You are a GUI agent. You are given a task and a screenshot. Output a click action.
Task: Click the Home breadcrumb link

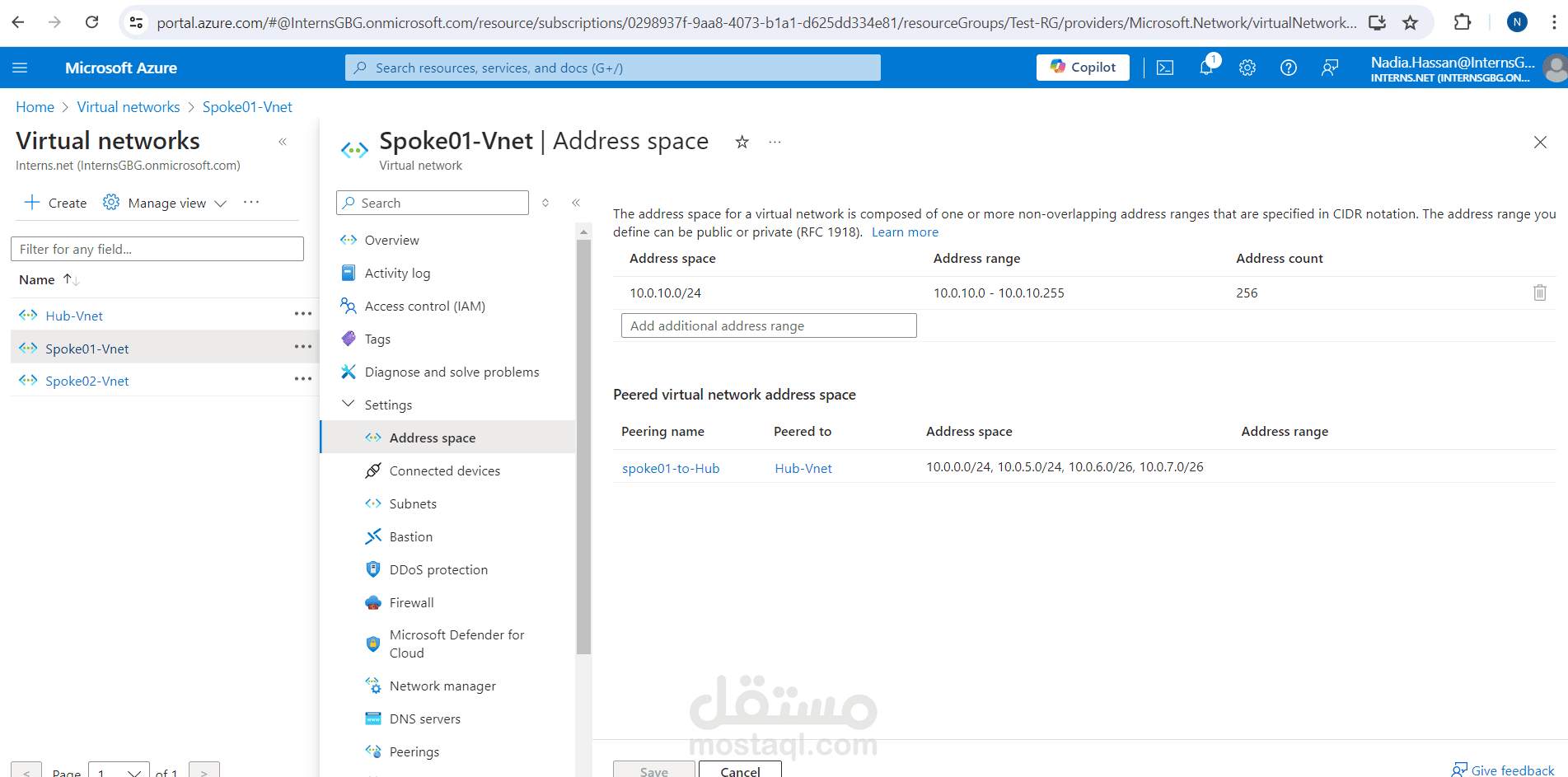pyautogui.click(x=35, y=107)
